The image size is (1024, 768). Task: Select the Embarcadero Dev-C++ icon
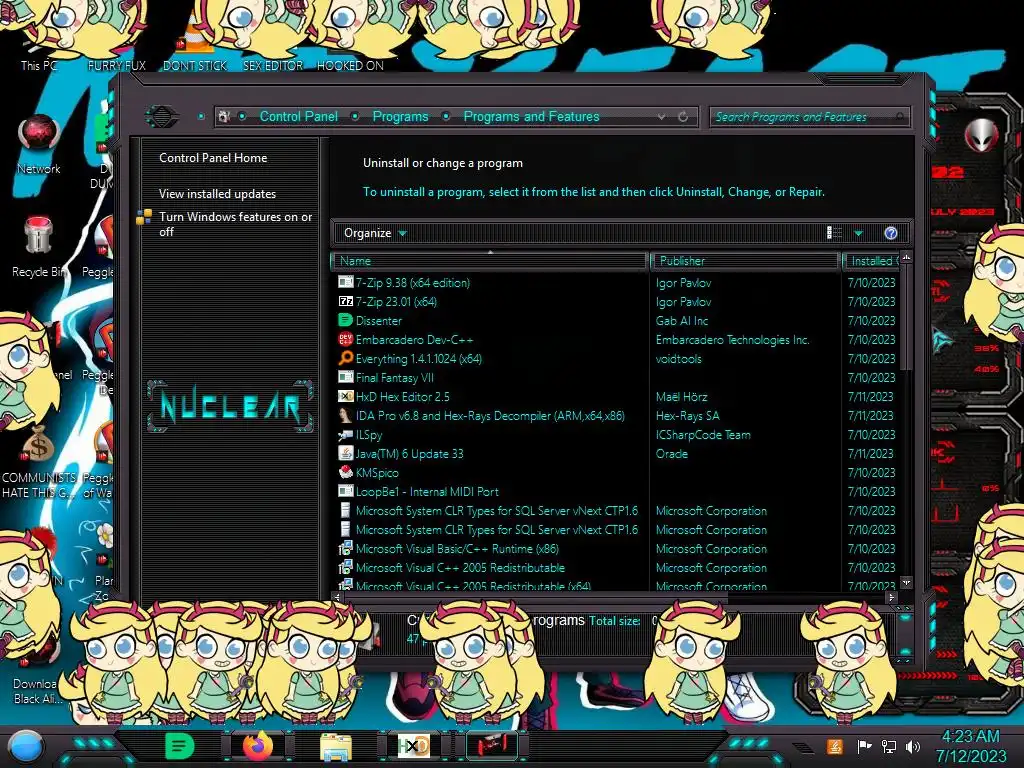pos(345,339)
